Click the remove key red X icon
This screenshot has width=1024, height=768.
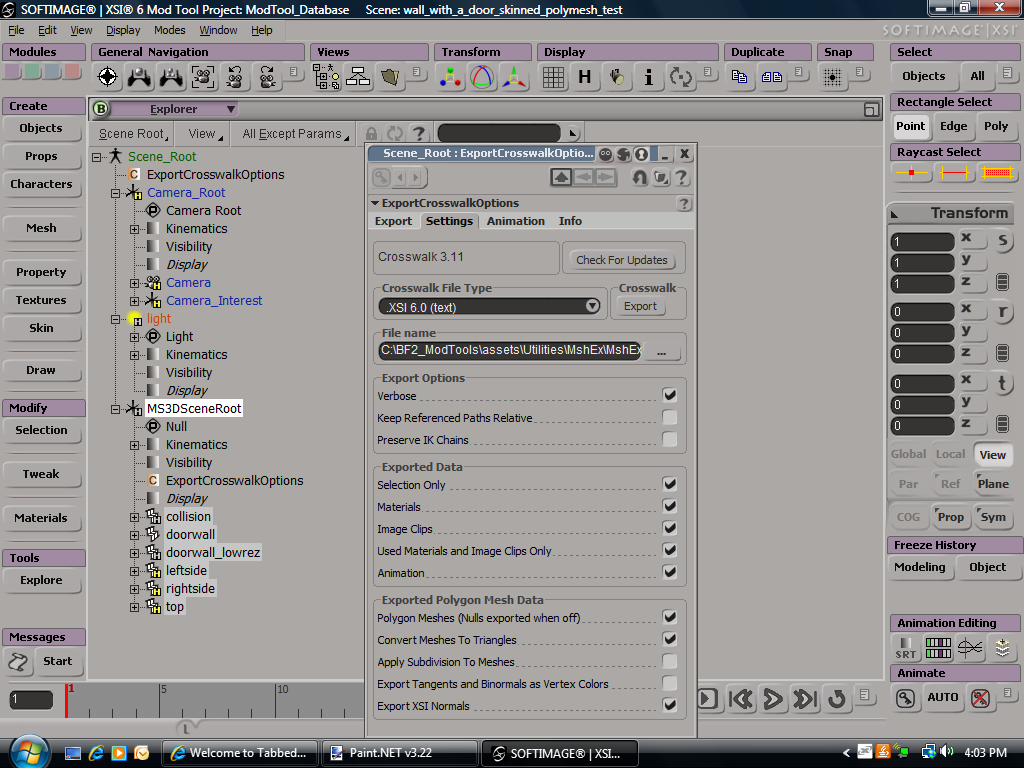point(980,698)
